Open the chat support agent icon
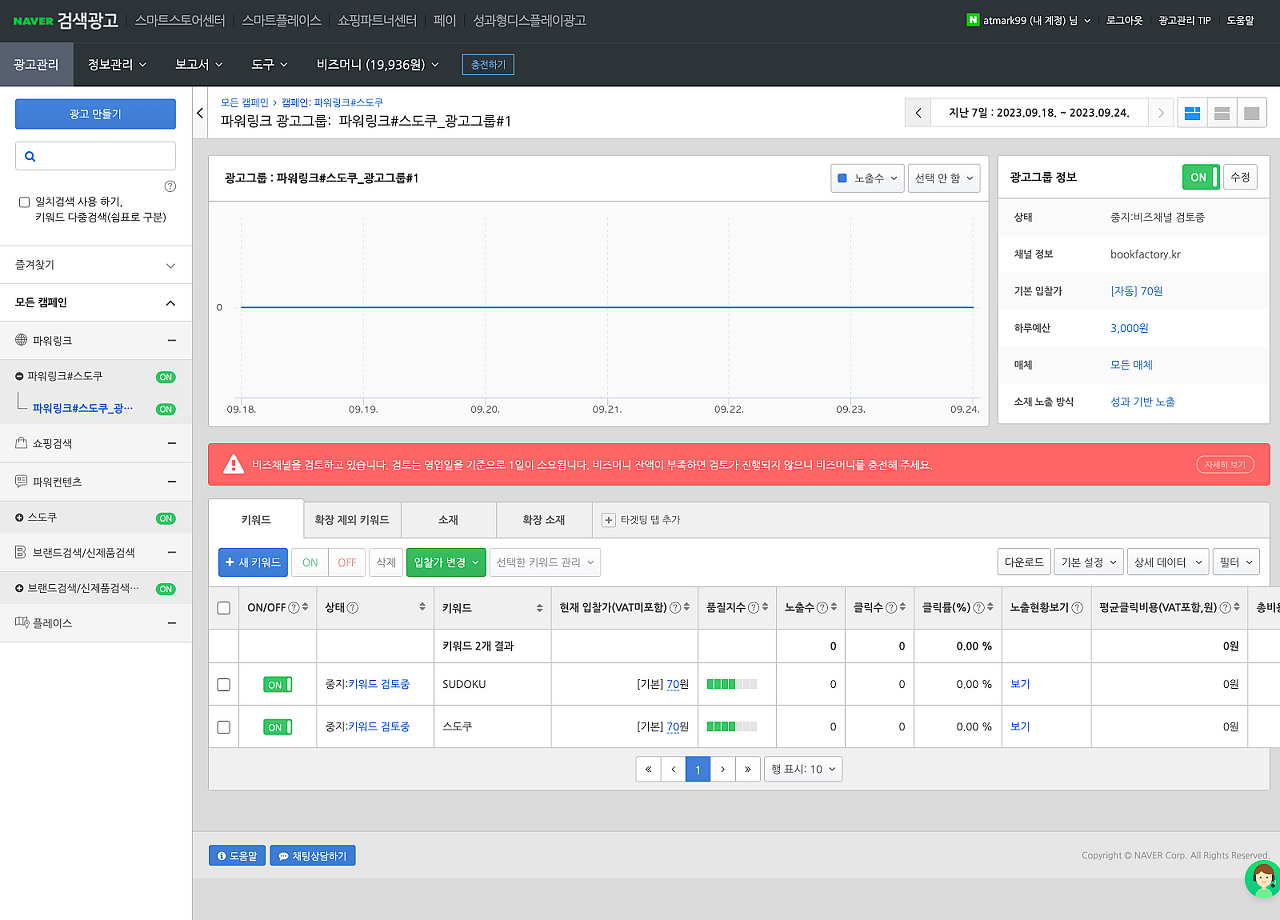The width and height of the screenshot is (1280, 920). click(x=1262, y=878)
